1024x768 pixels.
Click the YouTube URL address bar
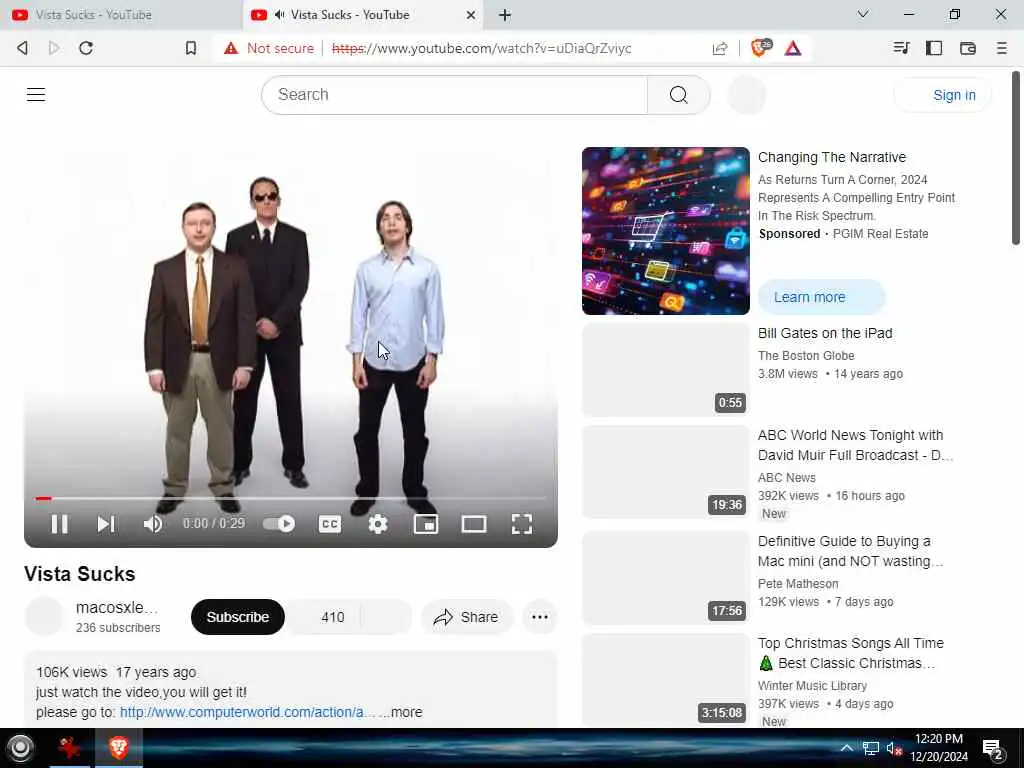click(x=481, y=48)
